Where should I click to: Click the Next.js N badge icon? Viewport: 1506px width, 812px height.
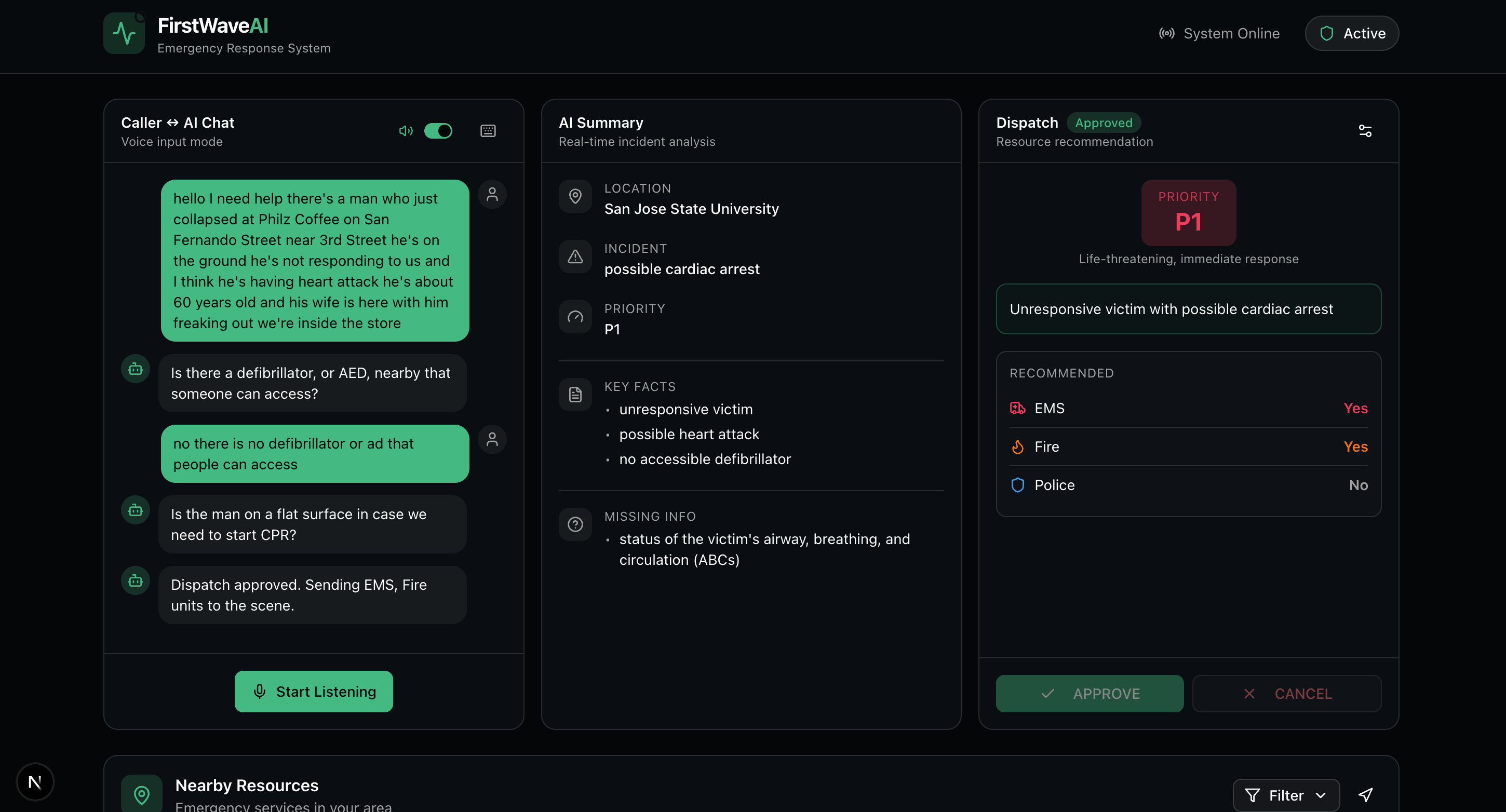point(35,781)
